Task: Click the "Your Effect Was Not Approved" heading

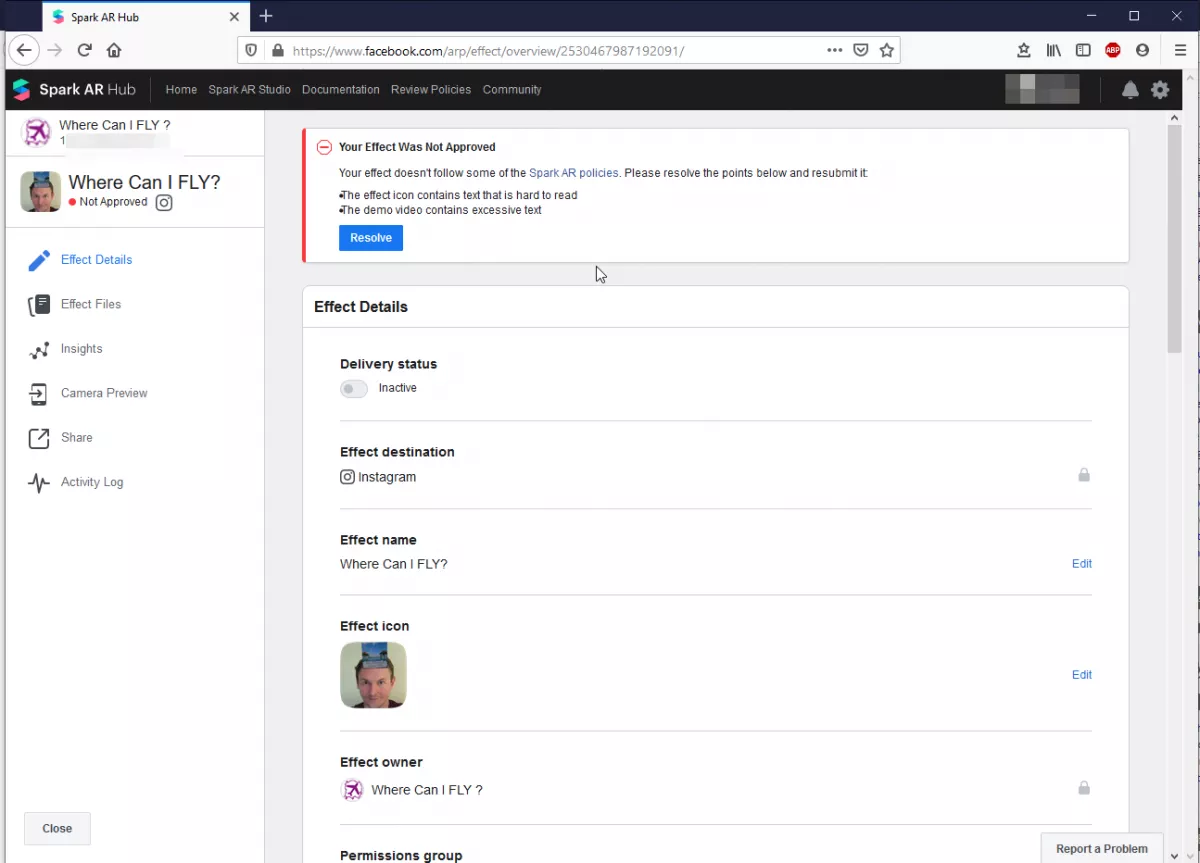Action: tap(417, 147)
